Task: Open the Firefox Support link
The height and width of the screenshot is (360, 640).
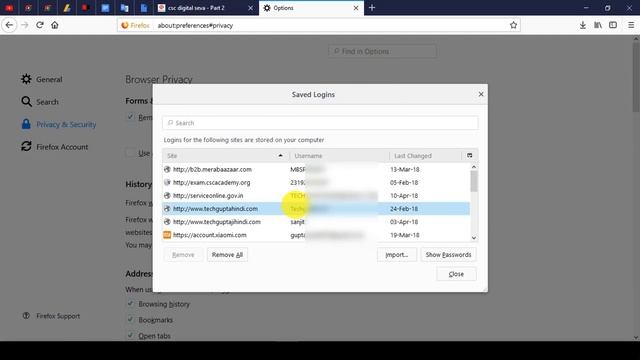Action: click(x=51, y=316)
